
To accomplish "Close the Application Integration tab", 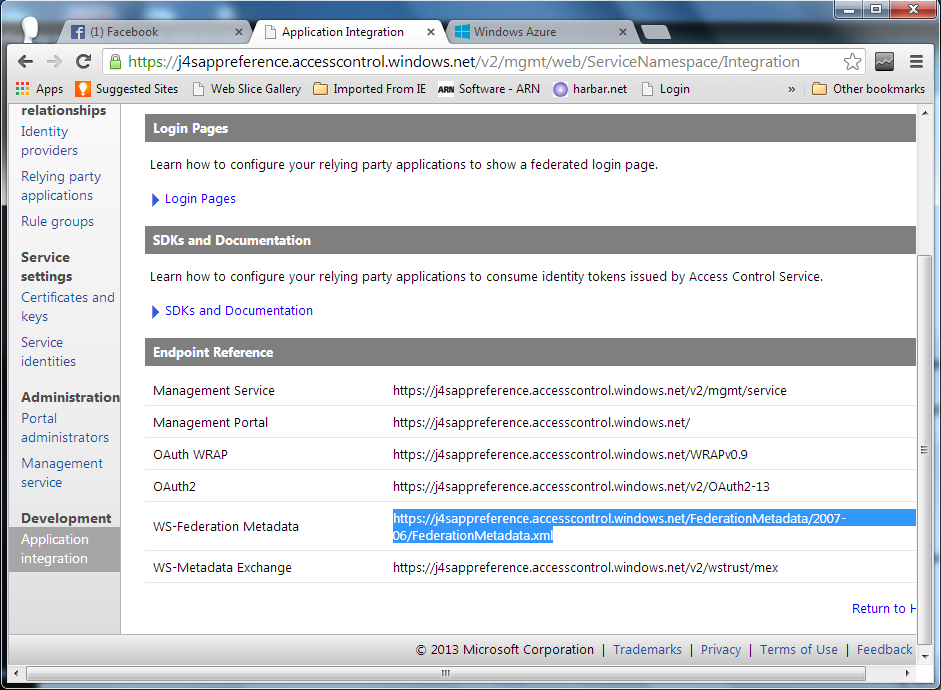I will [431, 32].
